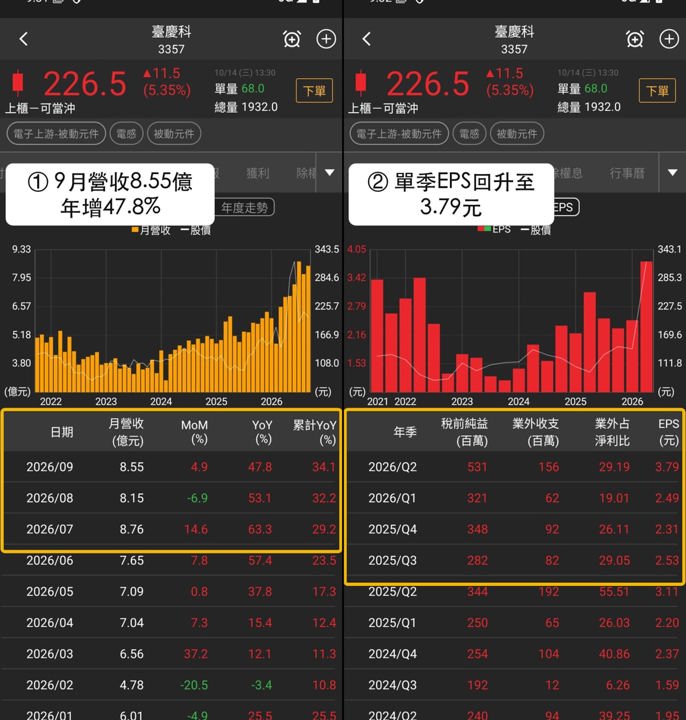Select the 2026/Q1 earnings row
Image resolution: width=686 pixels, height=720 pixels.
pos(514,498)
